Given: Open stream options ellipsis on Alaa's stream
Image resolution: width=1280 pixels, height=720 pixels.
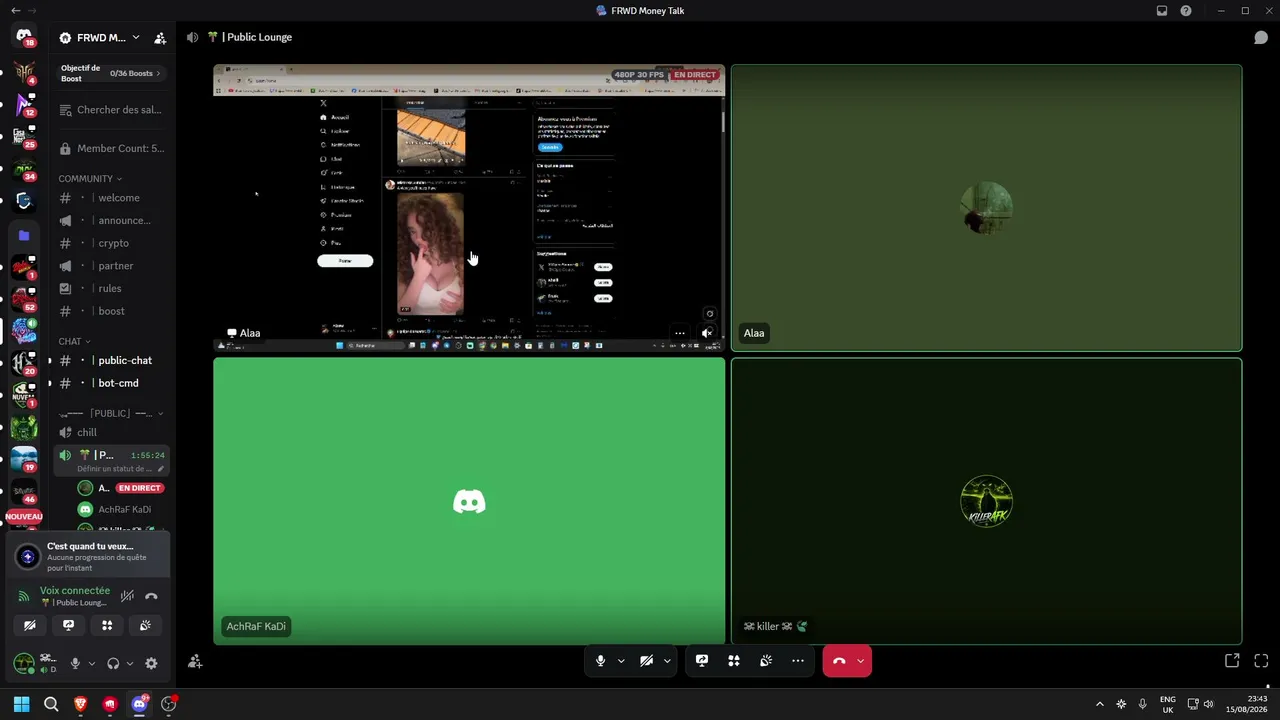Looking at the screenshot, I should point(680,333).
